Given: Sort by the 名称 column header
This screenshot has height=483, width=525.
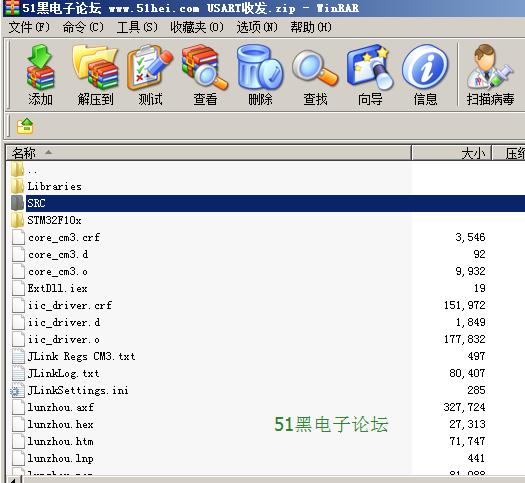Looking at the screenshot, I should click(x=209, y=153).
